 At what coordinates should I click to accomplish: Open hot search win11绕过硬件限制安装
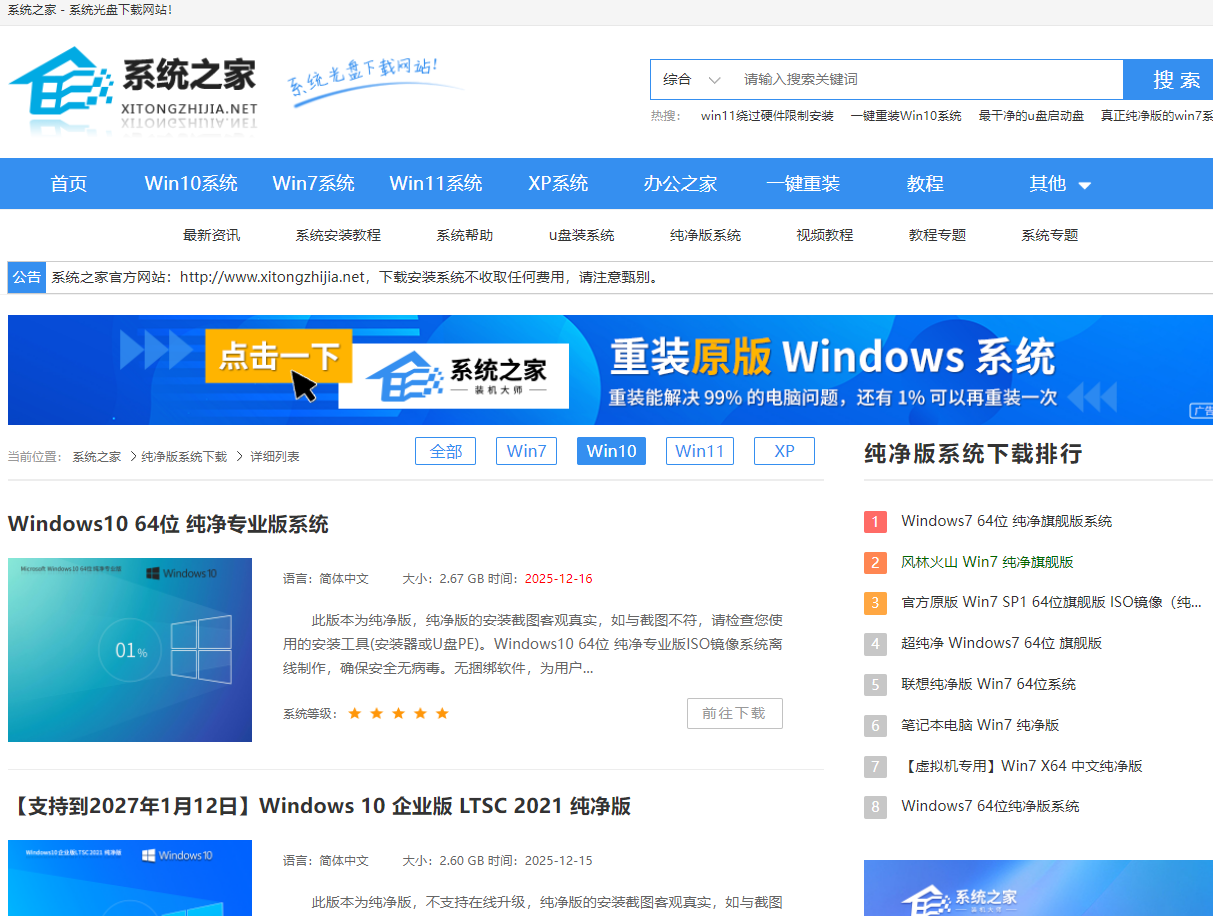click(x=767, y=116)
